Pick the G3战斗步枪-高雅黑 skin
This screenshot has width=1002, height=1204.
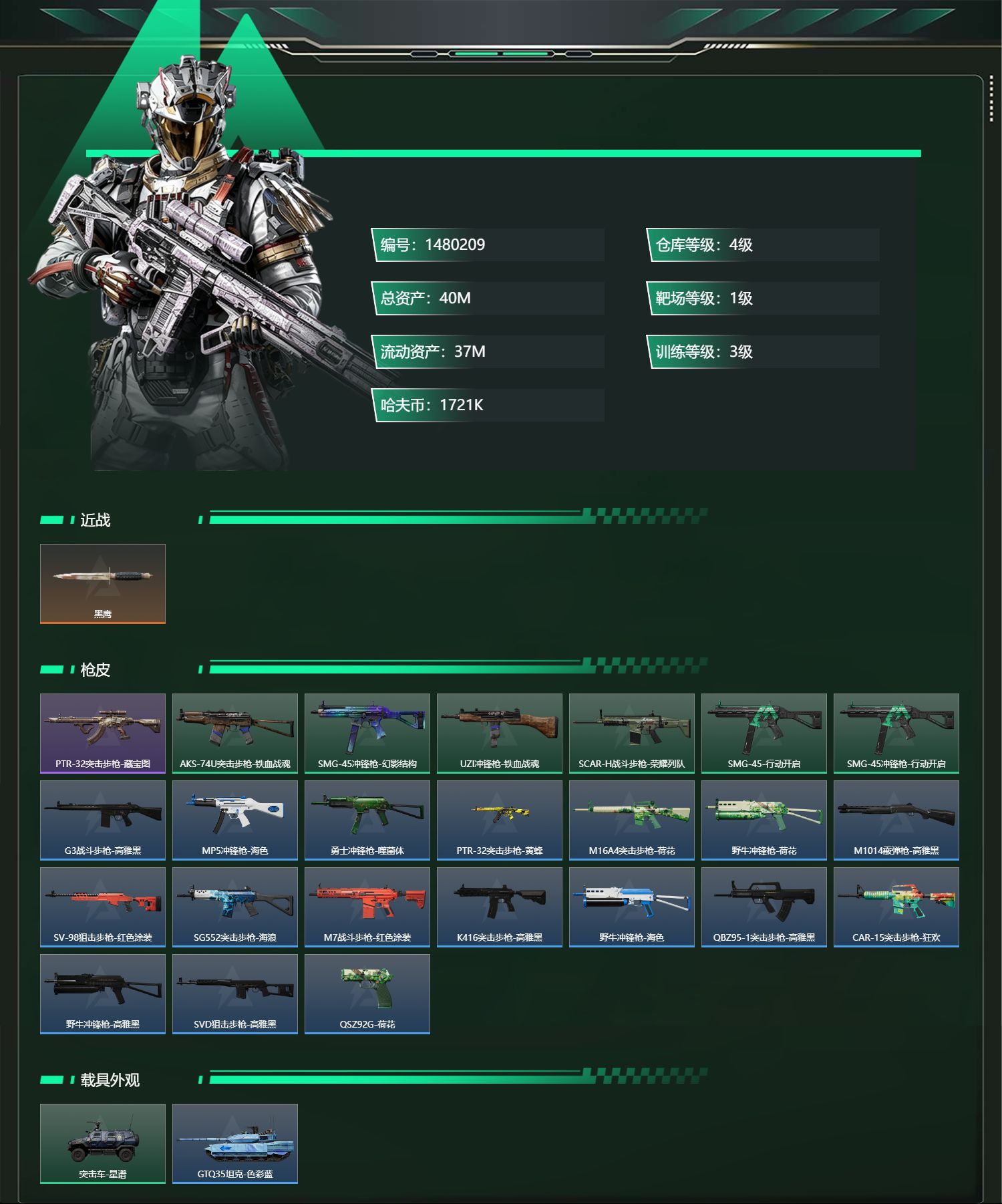pos(103,820)
